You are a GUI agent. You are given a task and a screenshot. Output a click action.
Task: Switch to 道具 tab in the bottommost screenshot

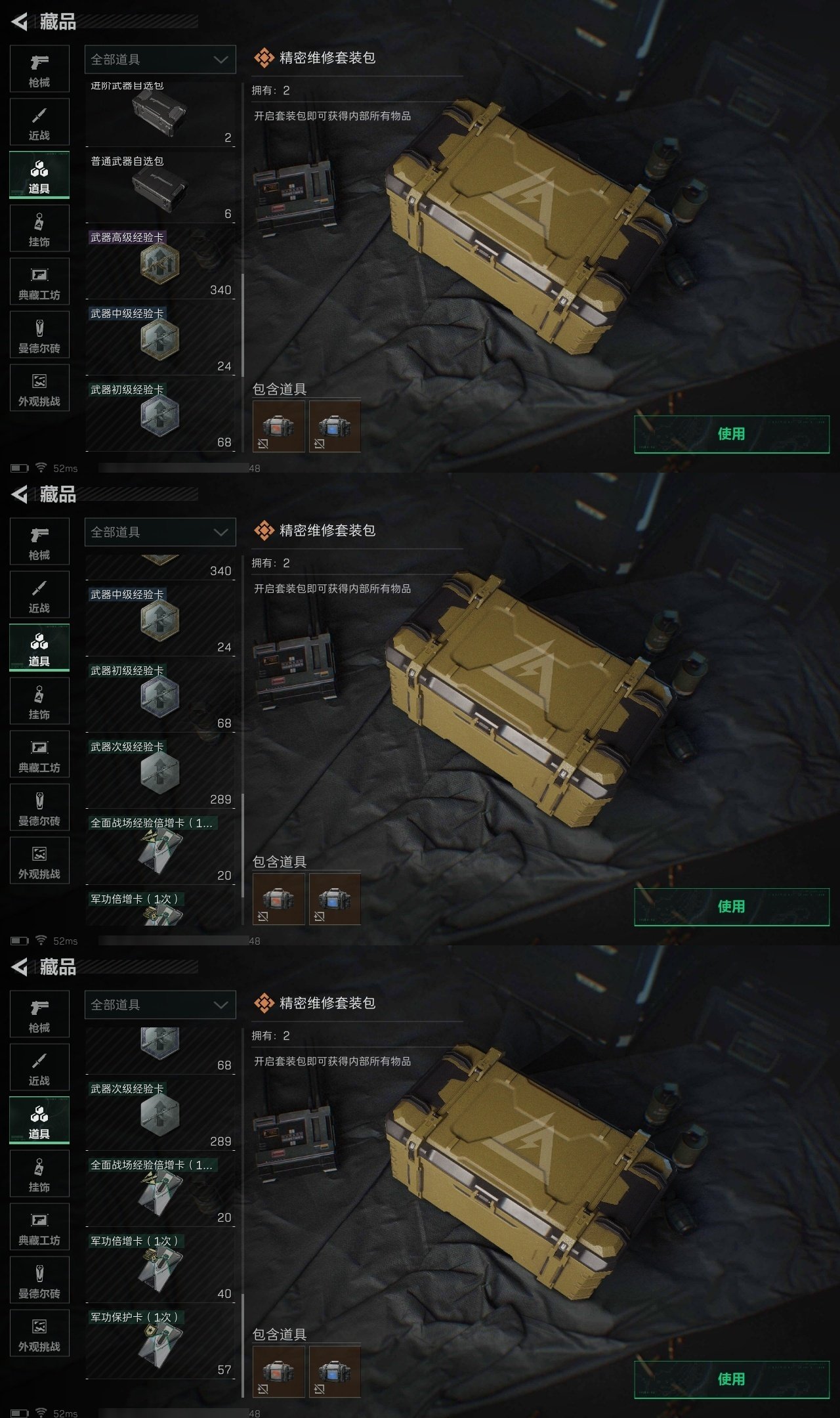coord(39,1120)
